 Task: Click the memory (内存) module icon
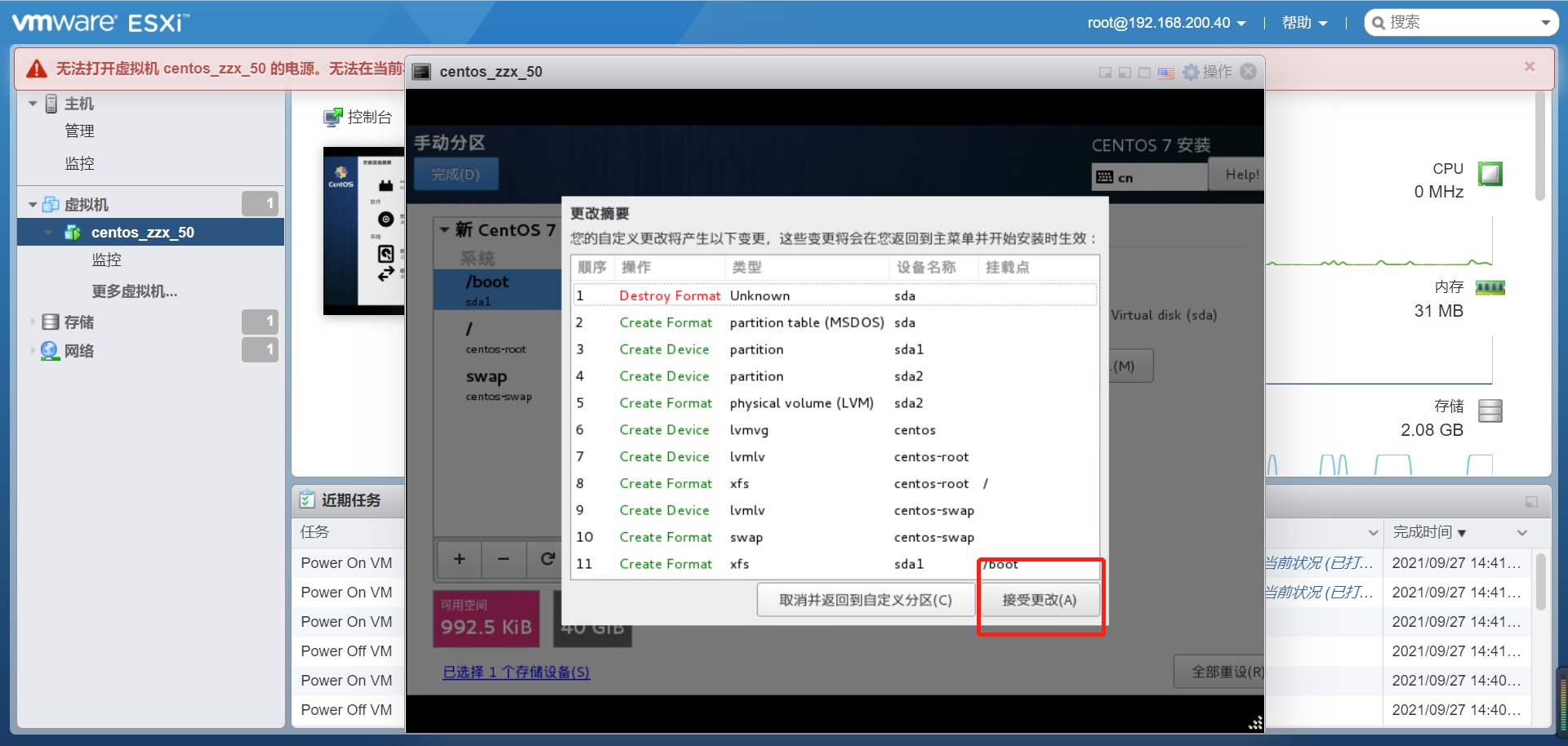point(1490,287)
